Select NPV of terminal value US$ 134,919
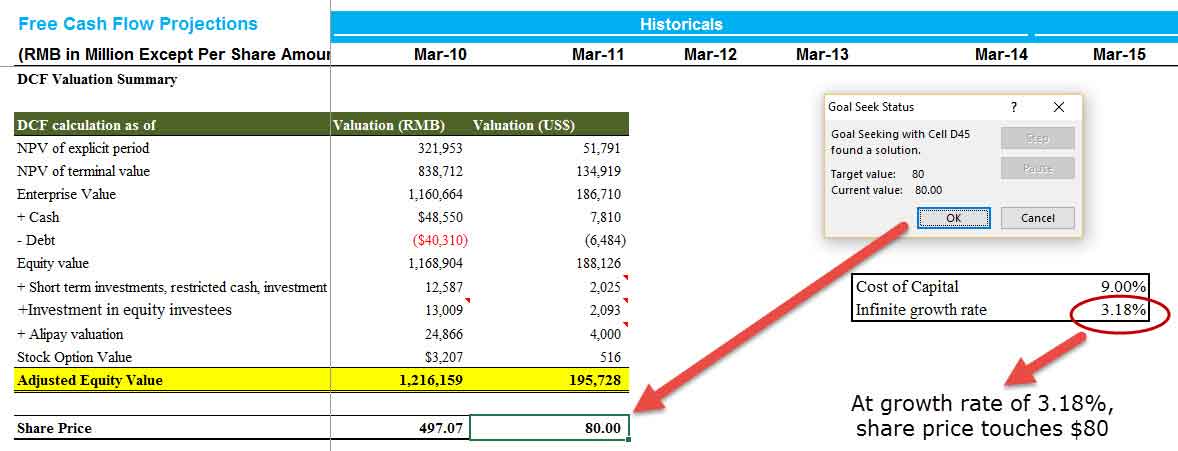Screen dimensions: 1178x451 click(598, 171)
